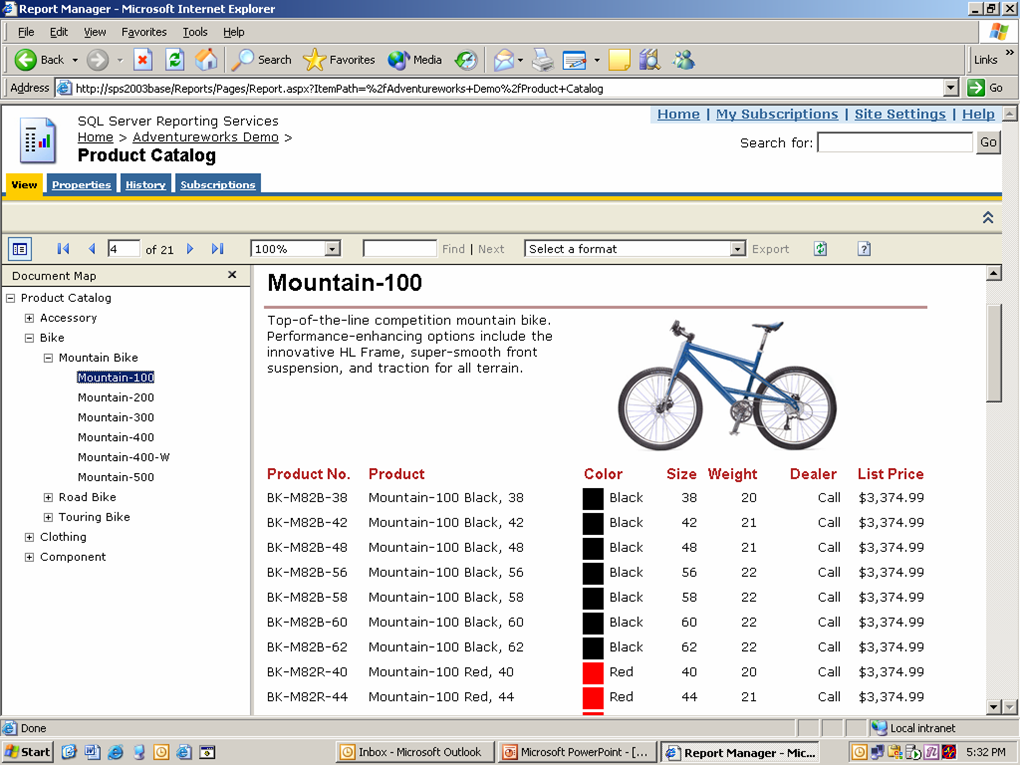Open the zoom 100% dropdown

tap(332, 249)
